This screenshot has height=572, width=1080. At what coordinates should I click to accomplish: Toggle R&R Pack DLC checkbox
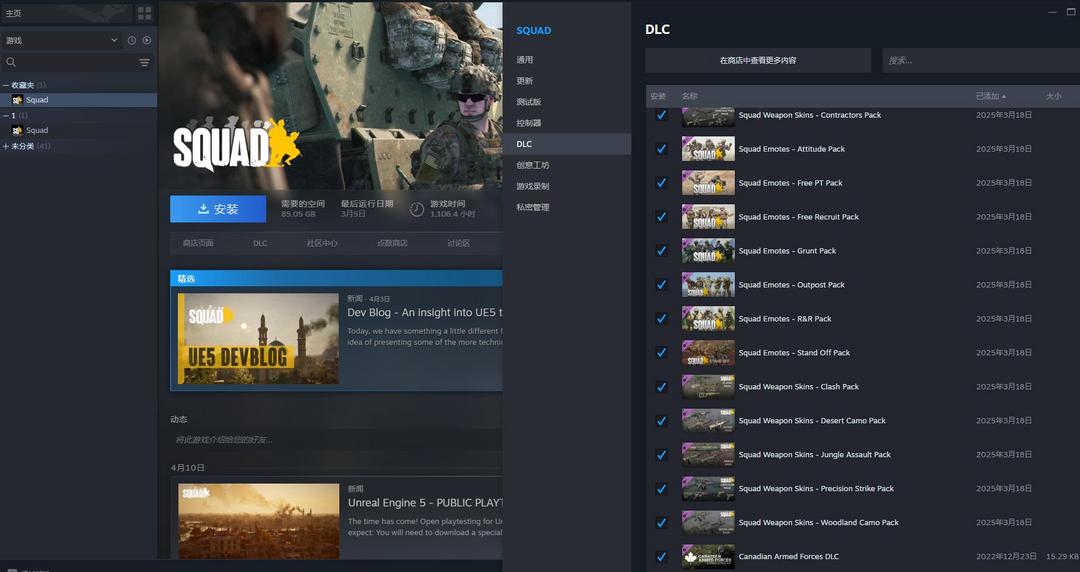pyautogui.click(x=661, y=318)
